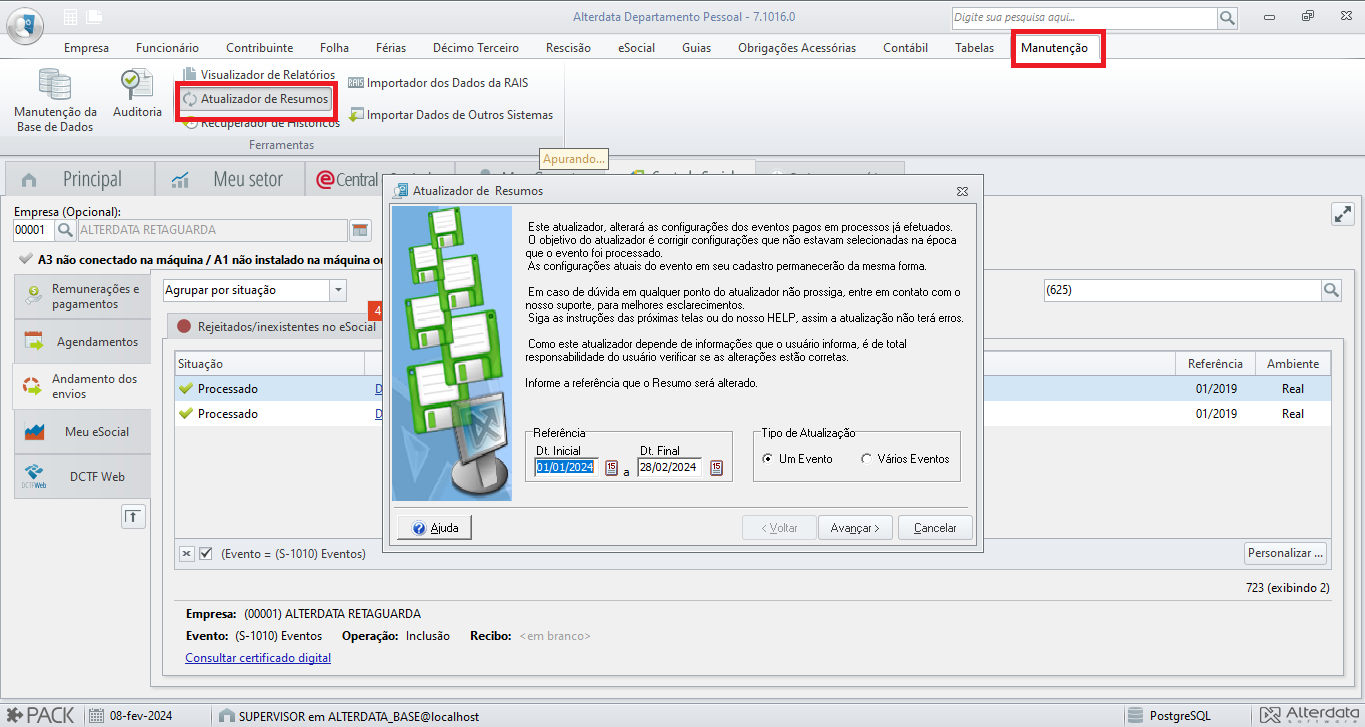The height and width of the screenshot is (727, 1365).
Task: Select Vários Eventos radio option
Action: [905, 459]
